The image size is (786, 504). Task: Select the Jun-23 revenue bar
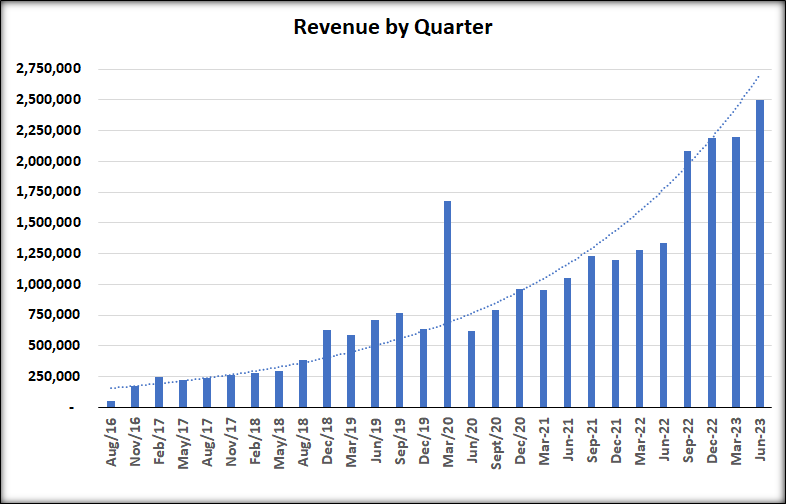[760, 253]
